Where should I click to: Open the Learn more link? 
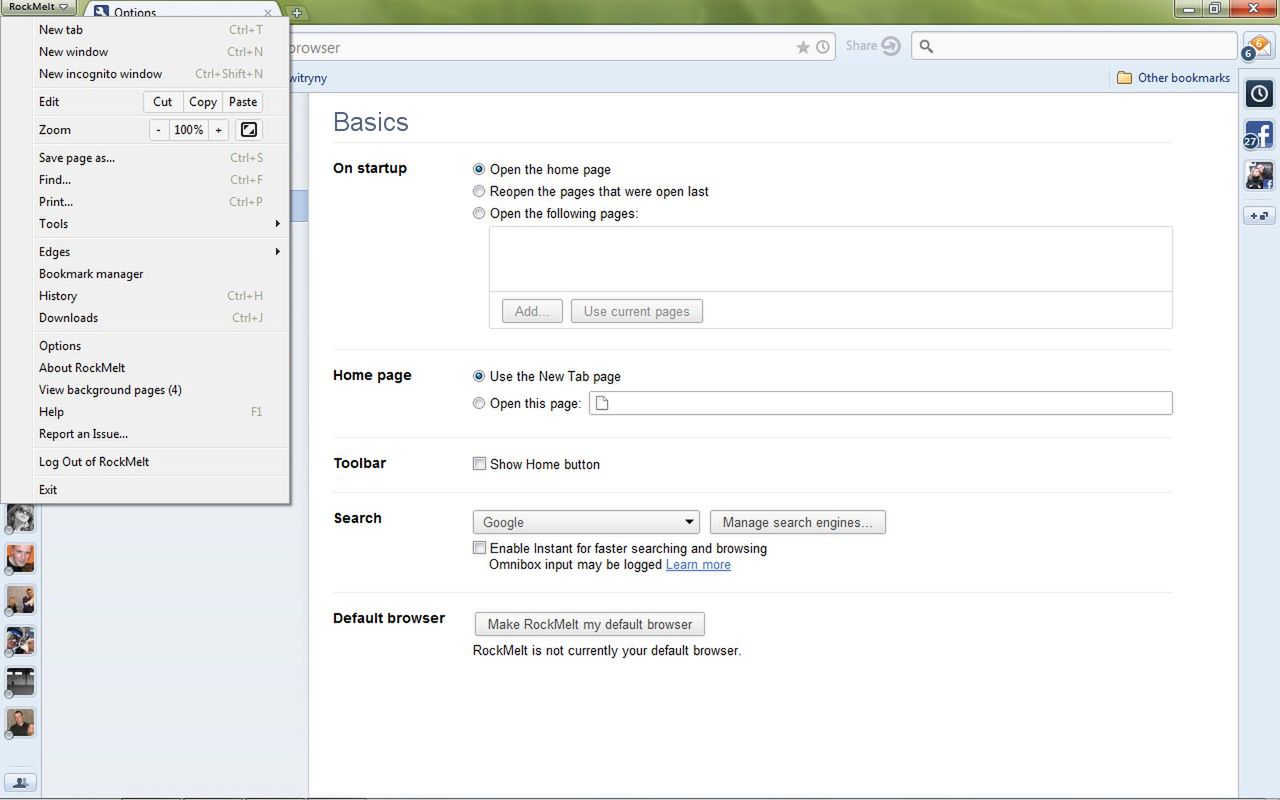pyautogui.click(x=698, y=565)
